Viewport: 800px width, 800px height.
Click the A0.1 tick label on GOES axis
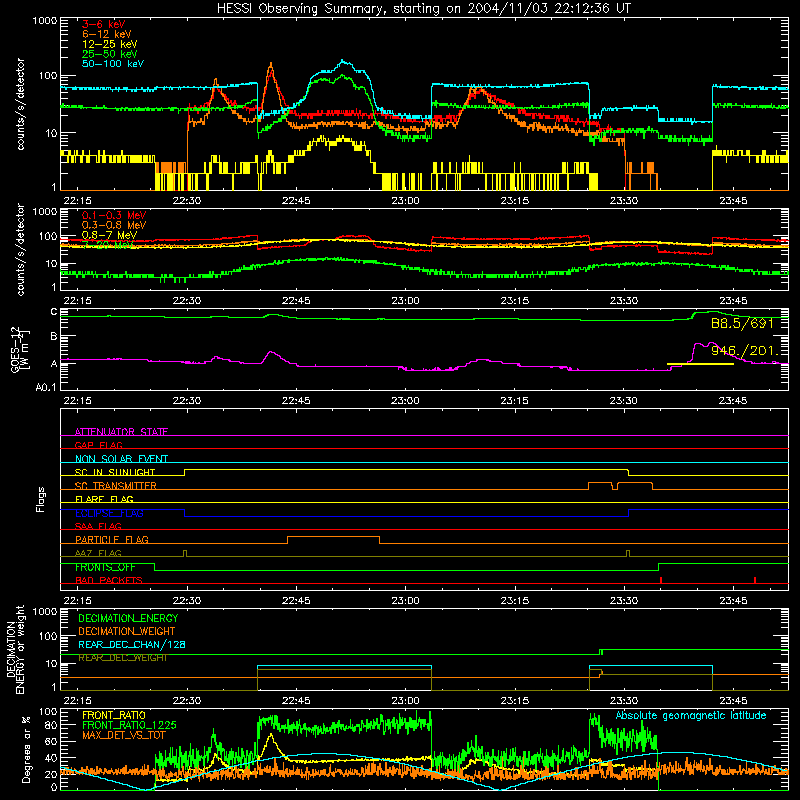click(x=45, y=387)
